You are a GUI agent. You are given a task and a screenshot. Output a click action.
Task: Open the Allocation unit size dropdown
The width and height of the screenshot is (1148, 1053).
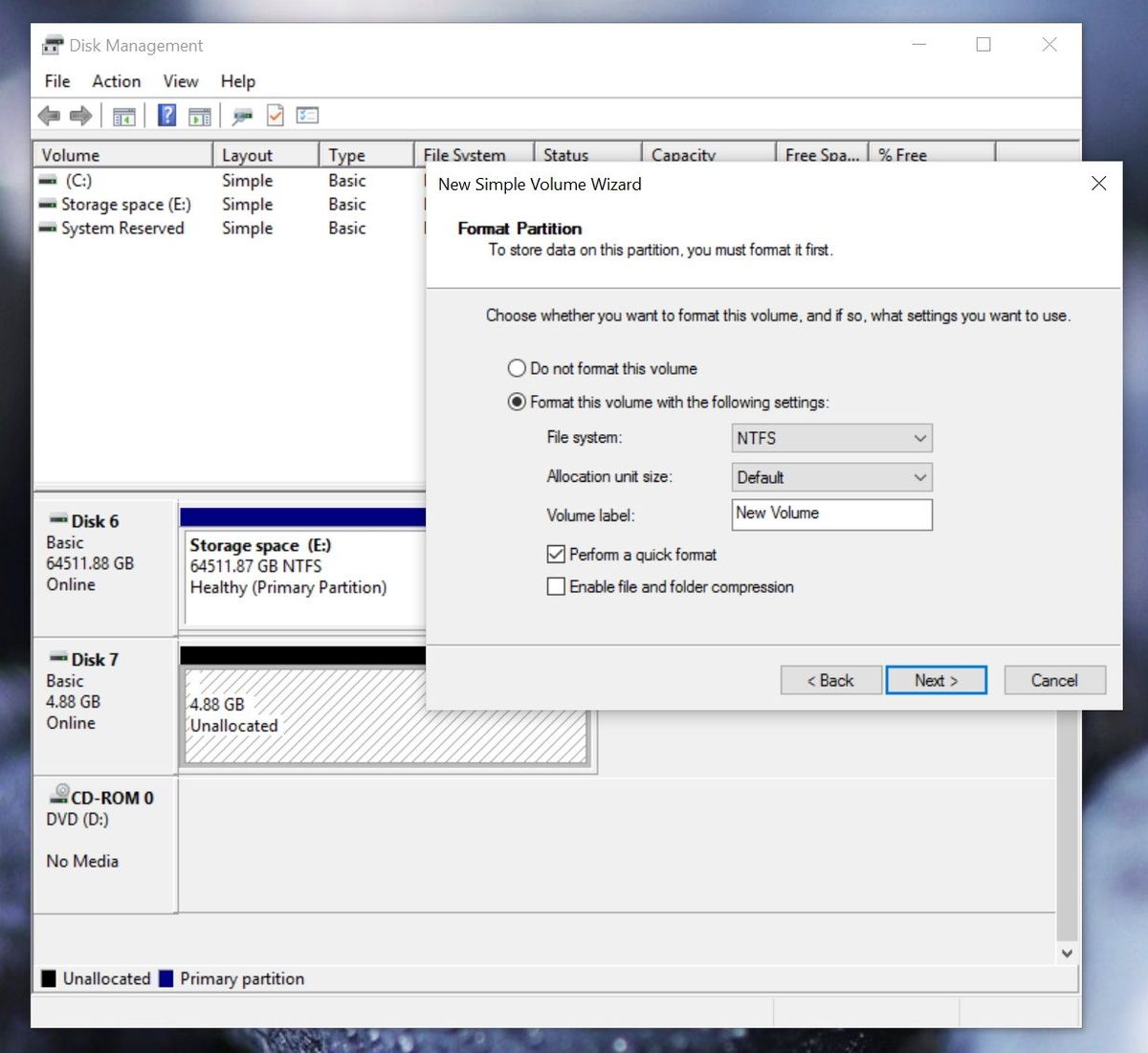[x=831, y=477]
